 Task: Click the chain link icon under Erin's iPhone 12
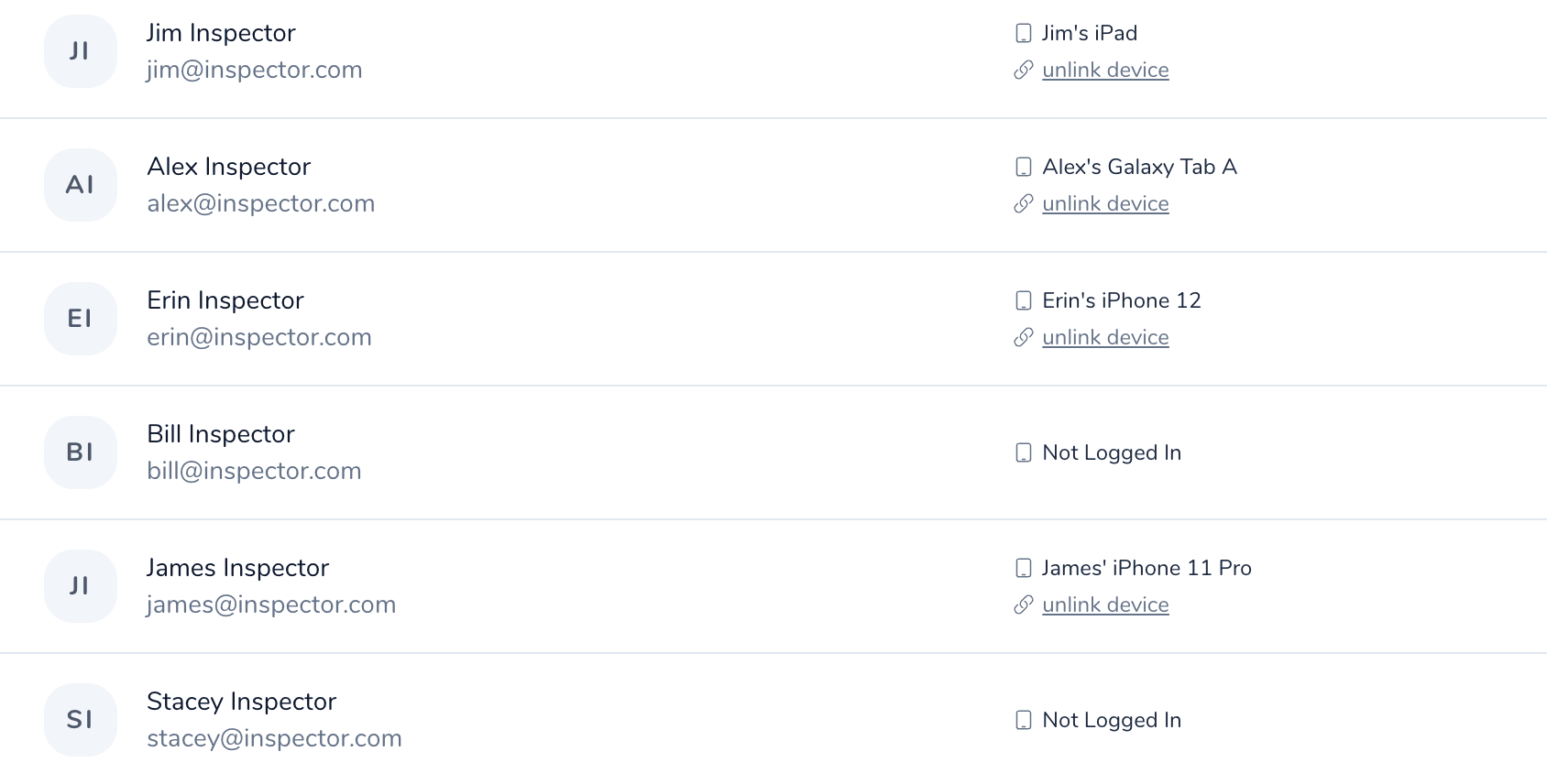[x=1024, y=338]
